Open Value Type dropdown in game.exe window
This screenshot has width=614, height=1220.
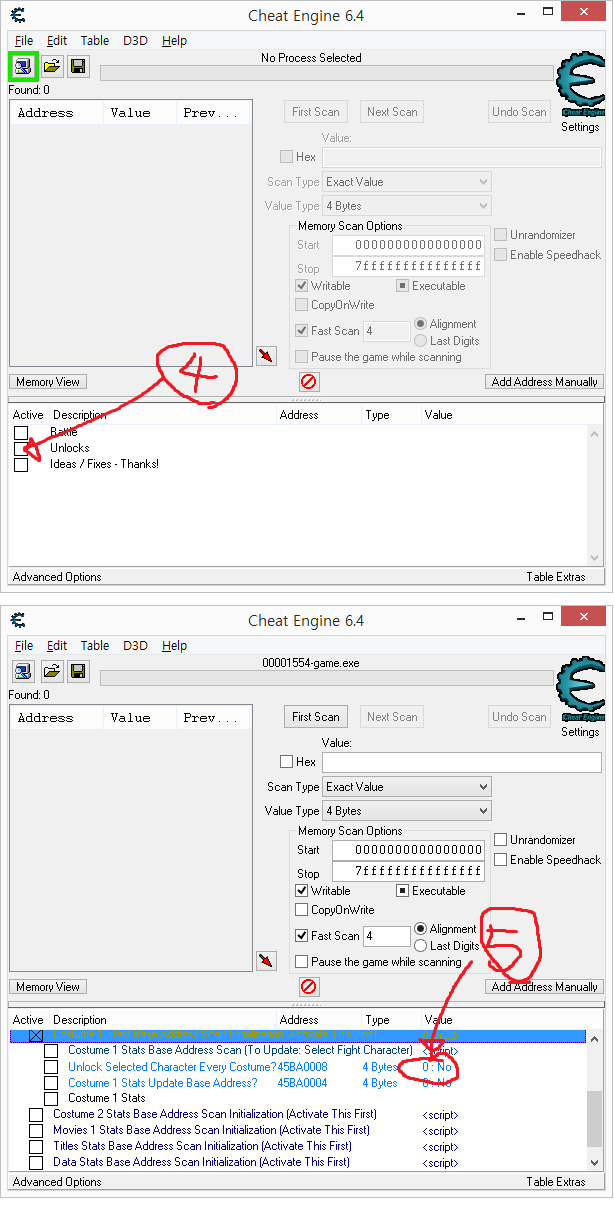(x=407, y=811)
